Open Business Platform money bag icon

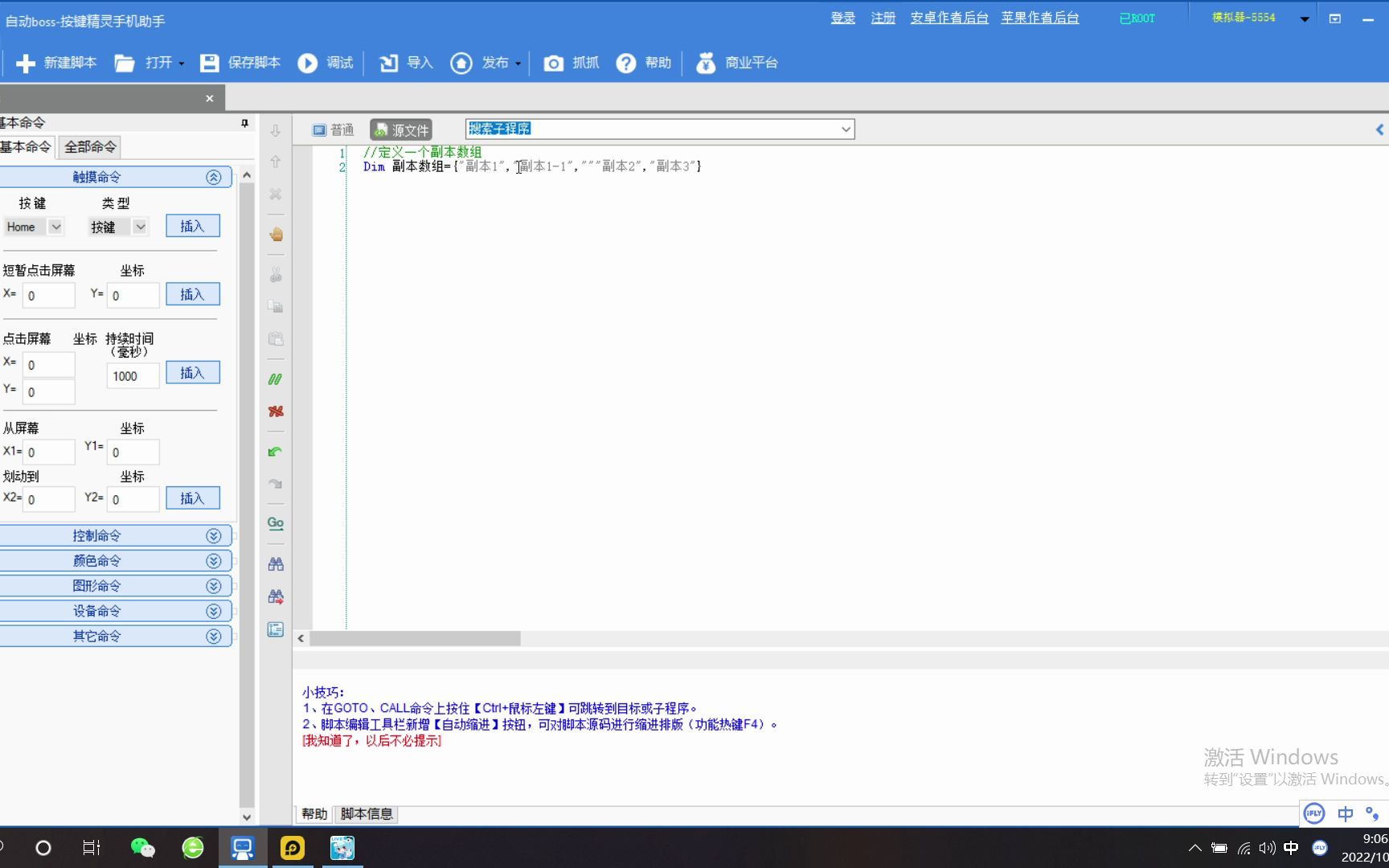coord(706,63)
